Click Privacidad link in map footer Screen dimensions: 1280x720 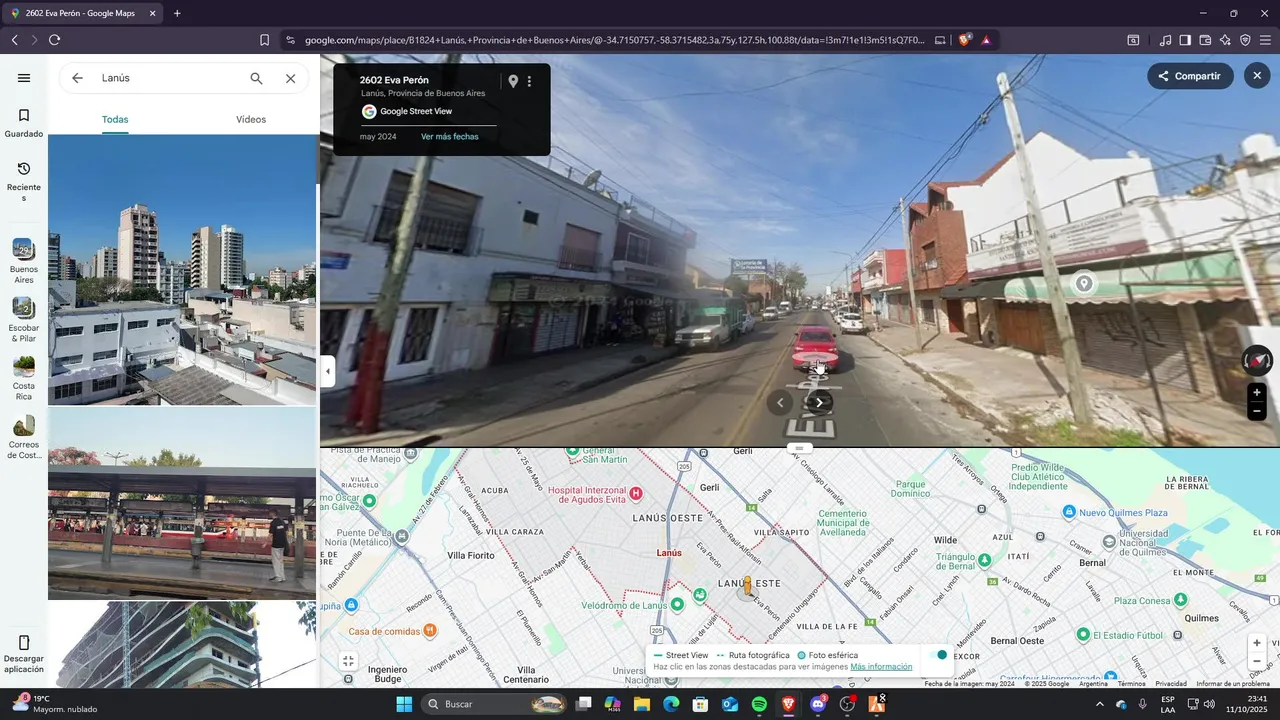point(1171,684)
